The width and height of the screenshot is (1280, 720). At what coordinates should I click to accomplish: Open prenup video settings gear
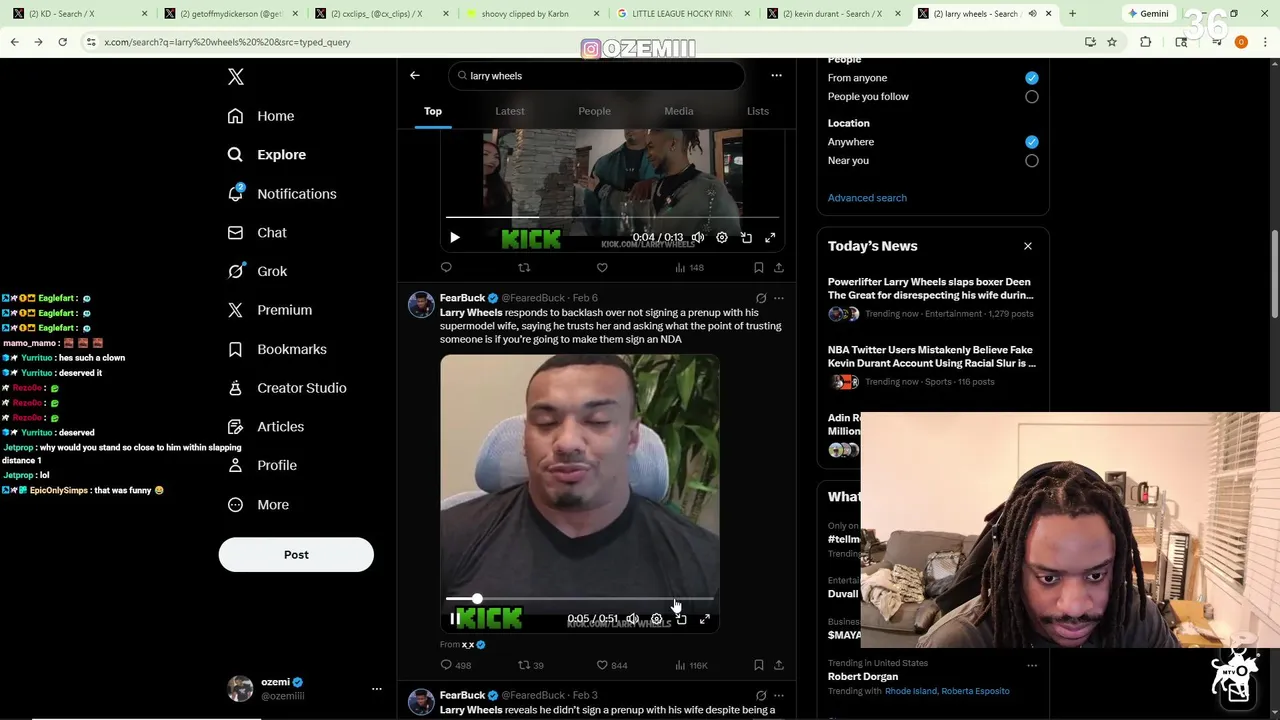(x=656, y=619)
